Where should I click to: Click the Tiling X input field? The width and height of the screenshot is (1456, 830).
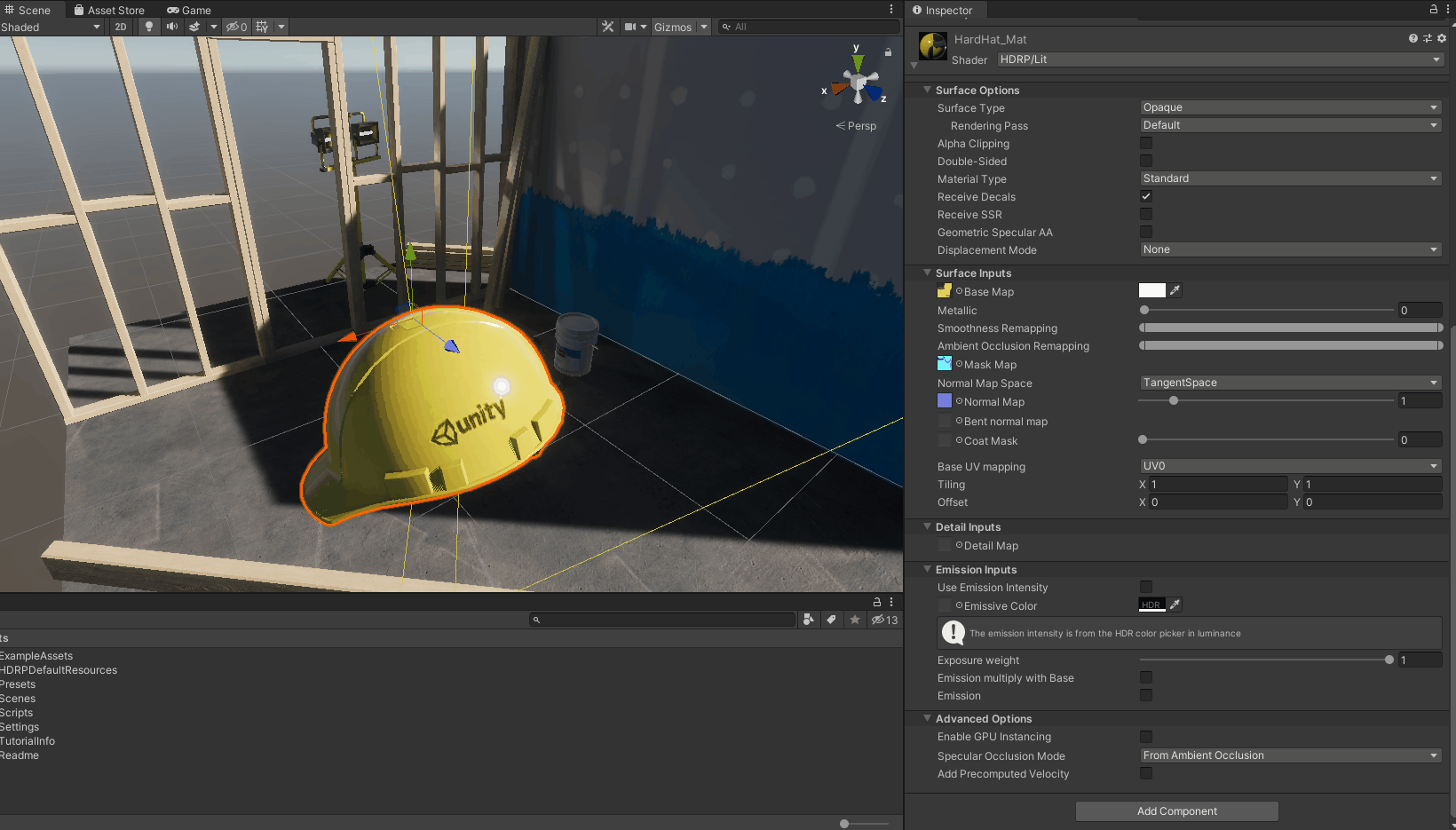pos(1217,484)
